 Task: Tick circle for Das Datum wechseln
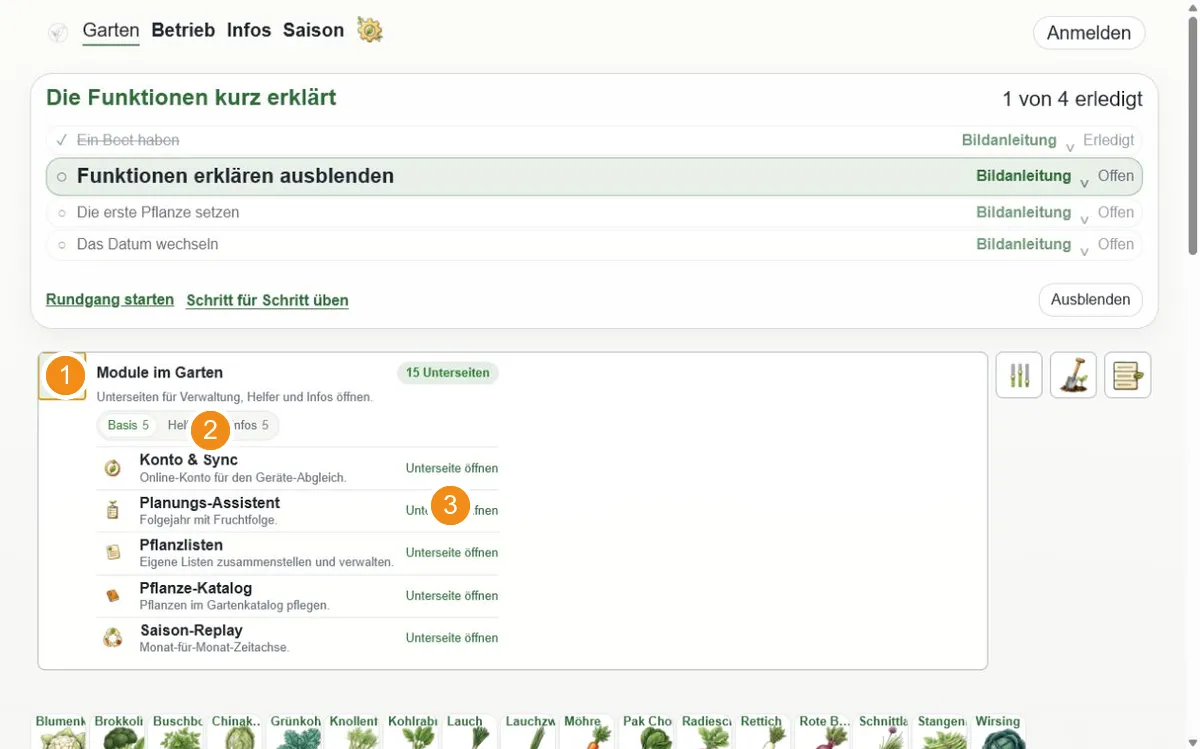click(61, 244)
